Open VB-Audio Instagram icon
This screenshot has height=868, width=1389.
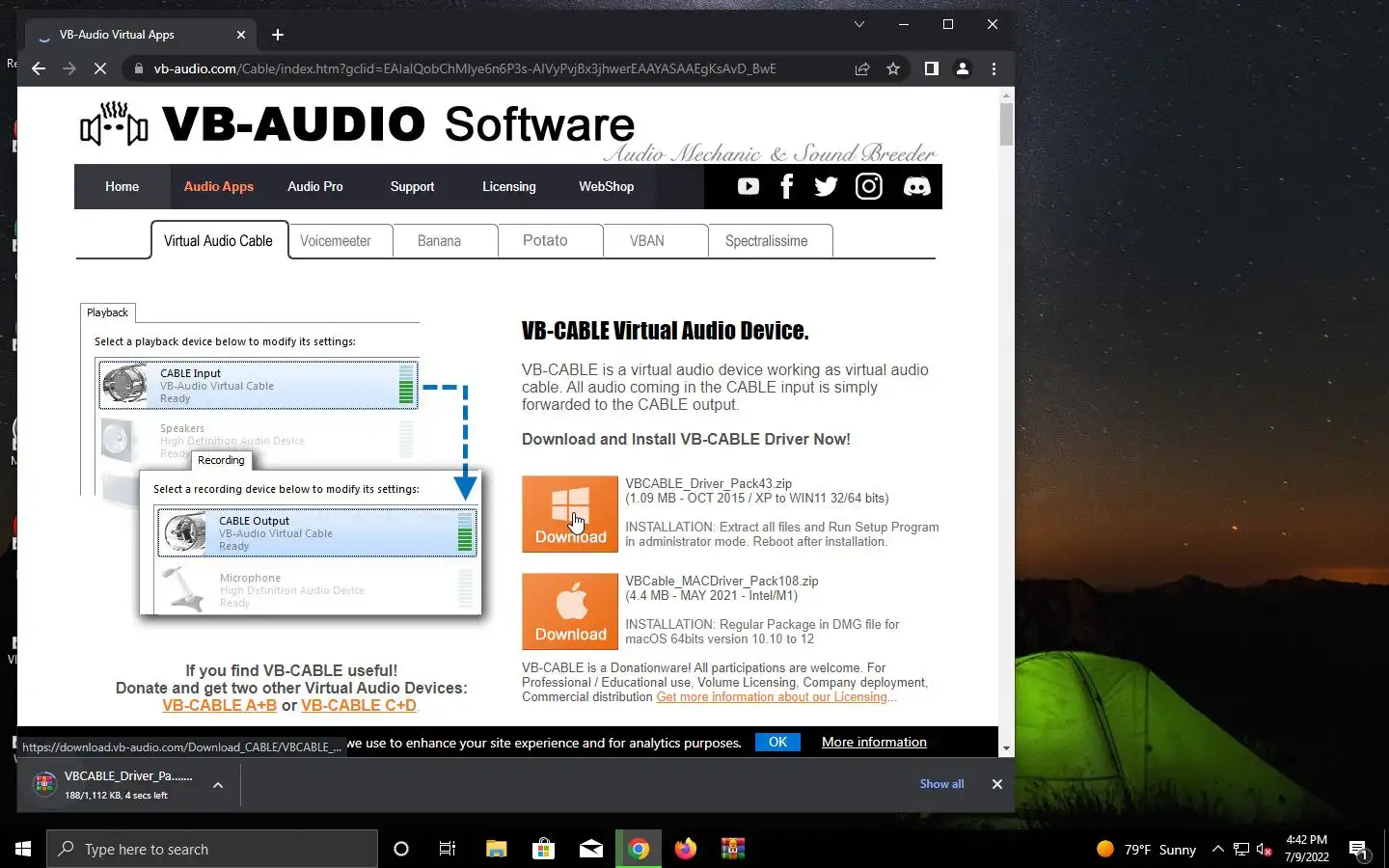(x=868, y=186)
